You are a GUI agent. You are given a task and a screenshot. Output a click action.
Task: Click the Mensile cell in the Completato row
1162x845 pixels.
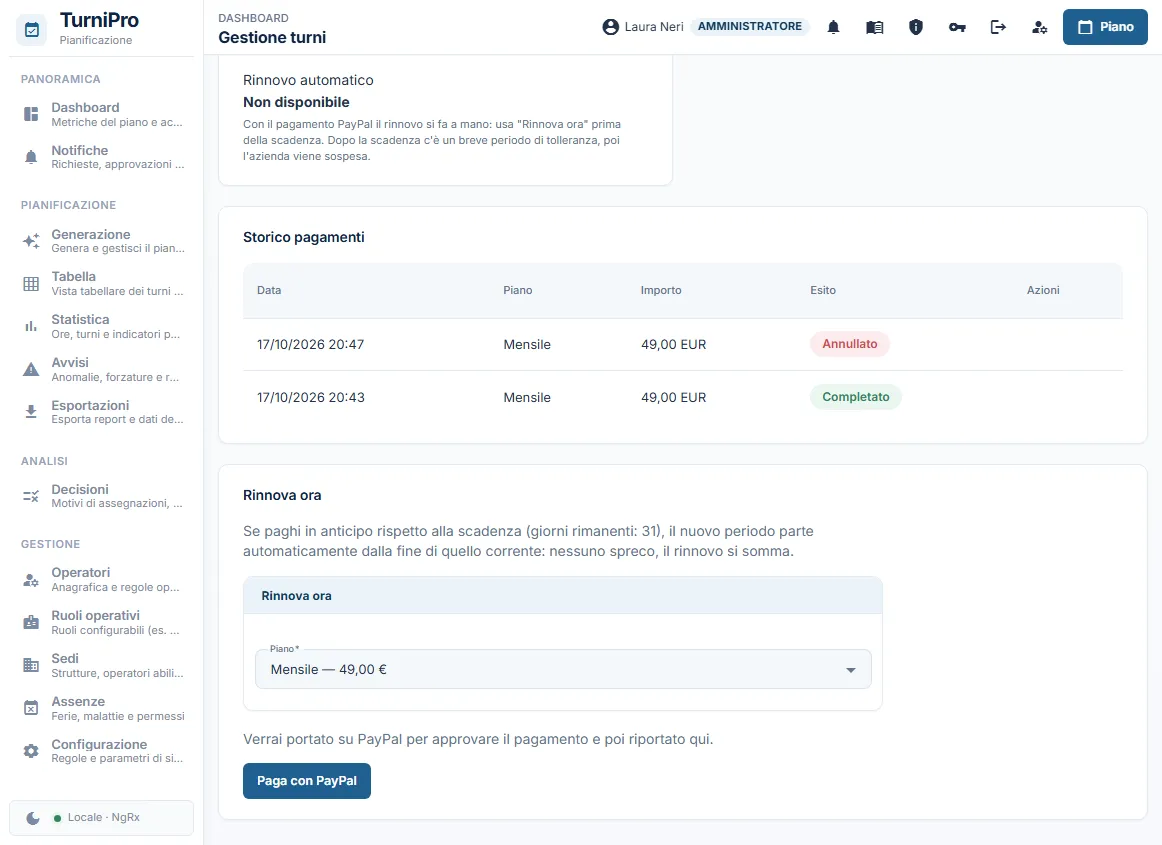527,398
